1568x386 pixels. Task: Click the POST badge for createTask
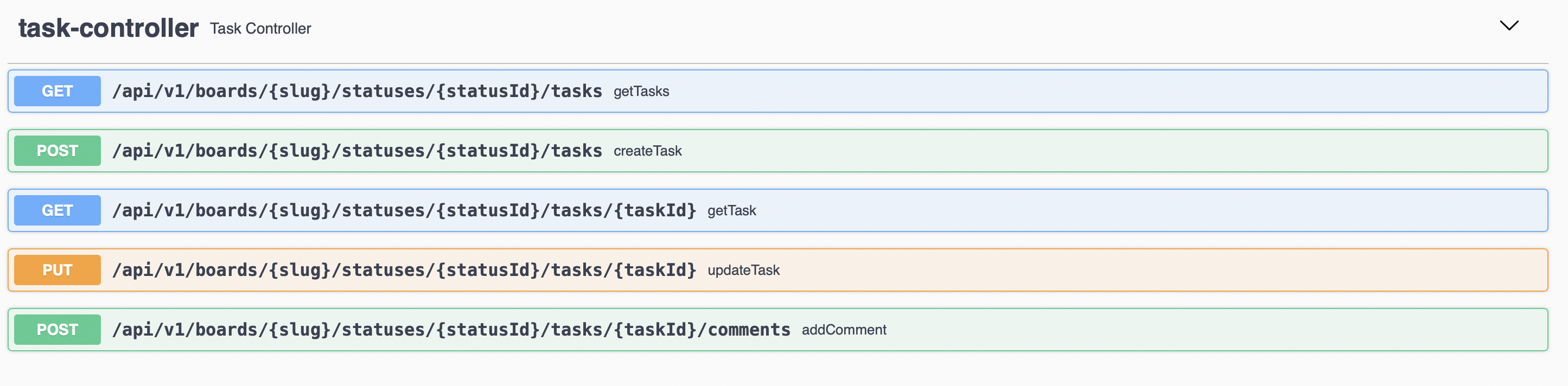[57, 151]
